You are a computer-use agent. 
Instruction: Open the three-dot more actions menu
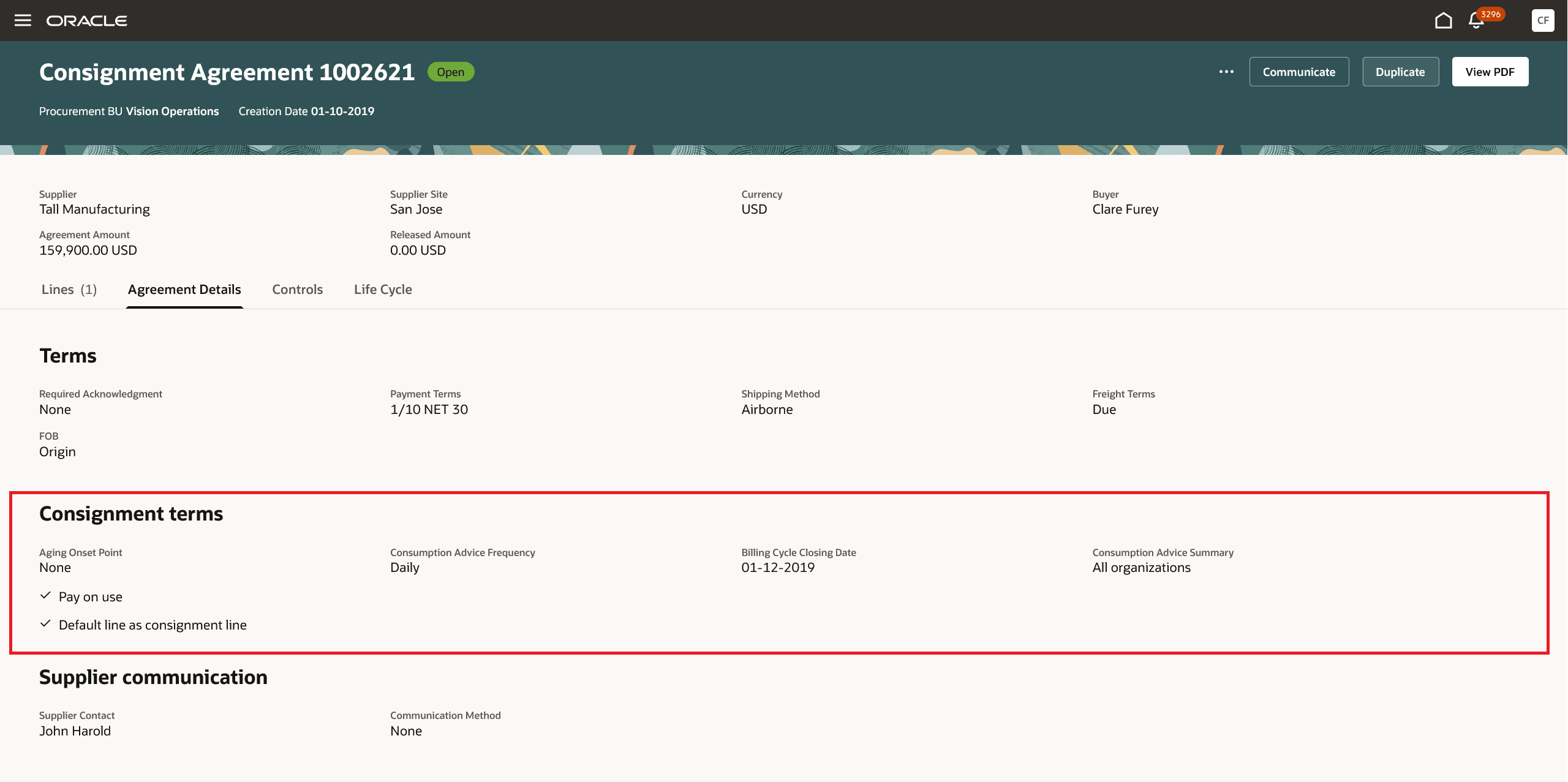(1226, 72)
